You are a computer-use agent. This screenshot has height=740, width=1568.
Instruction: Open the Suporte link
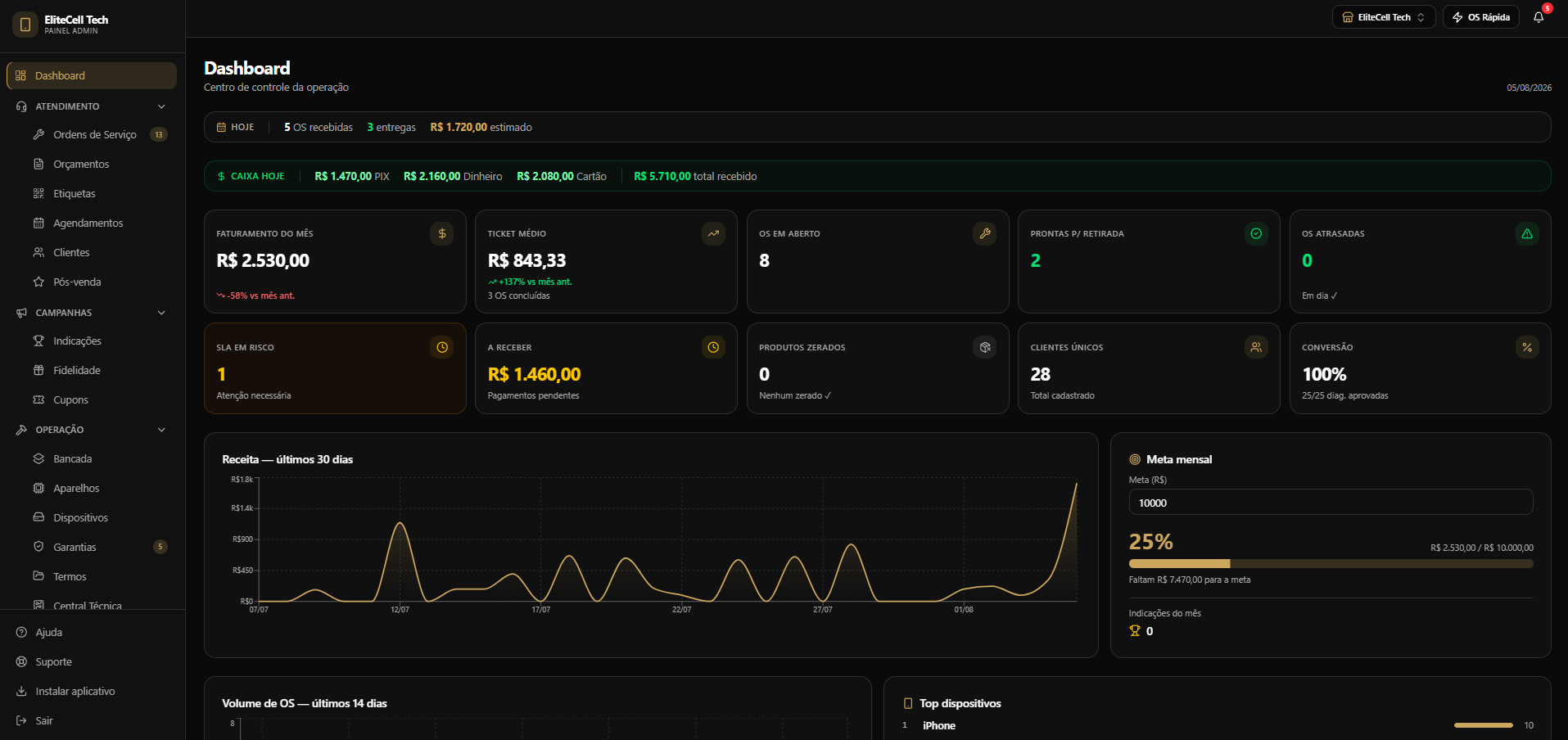point(92,661)
